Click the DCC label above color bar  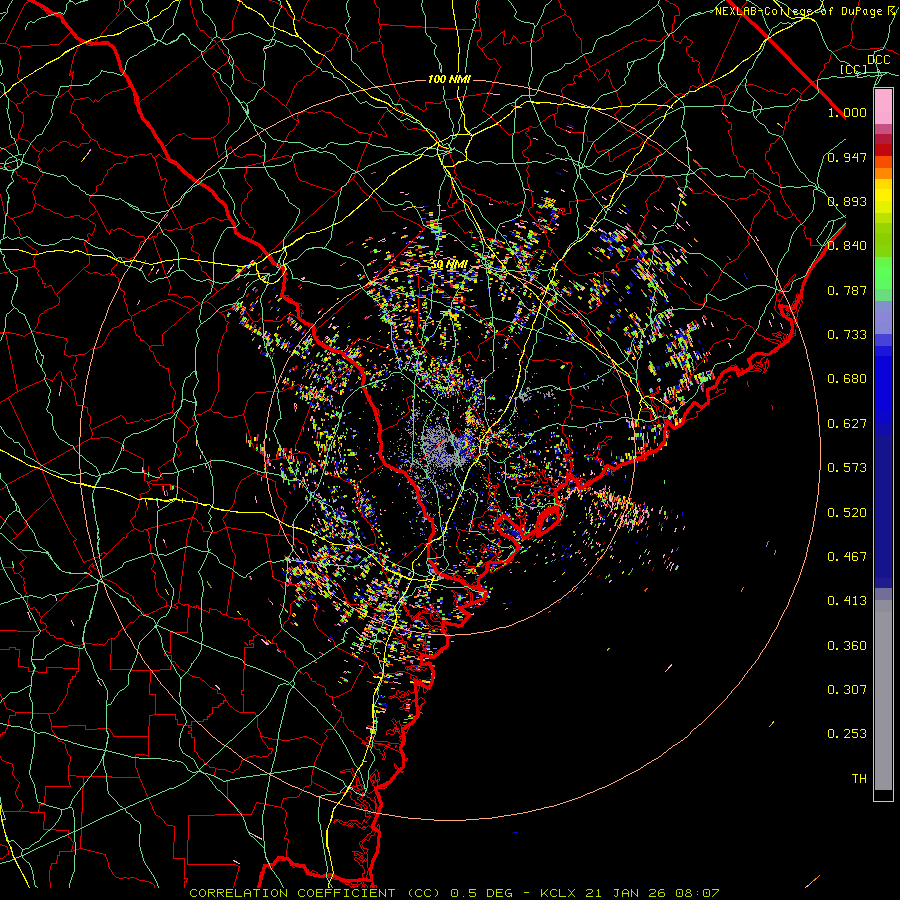(x=878, y=60)
